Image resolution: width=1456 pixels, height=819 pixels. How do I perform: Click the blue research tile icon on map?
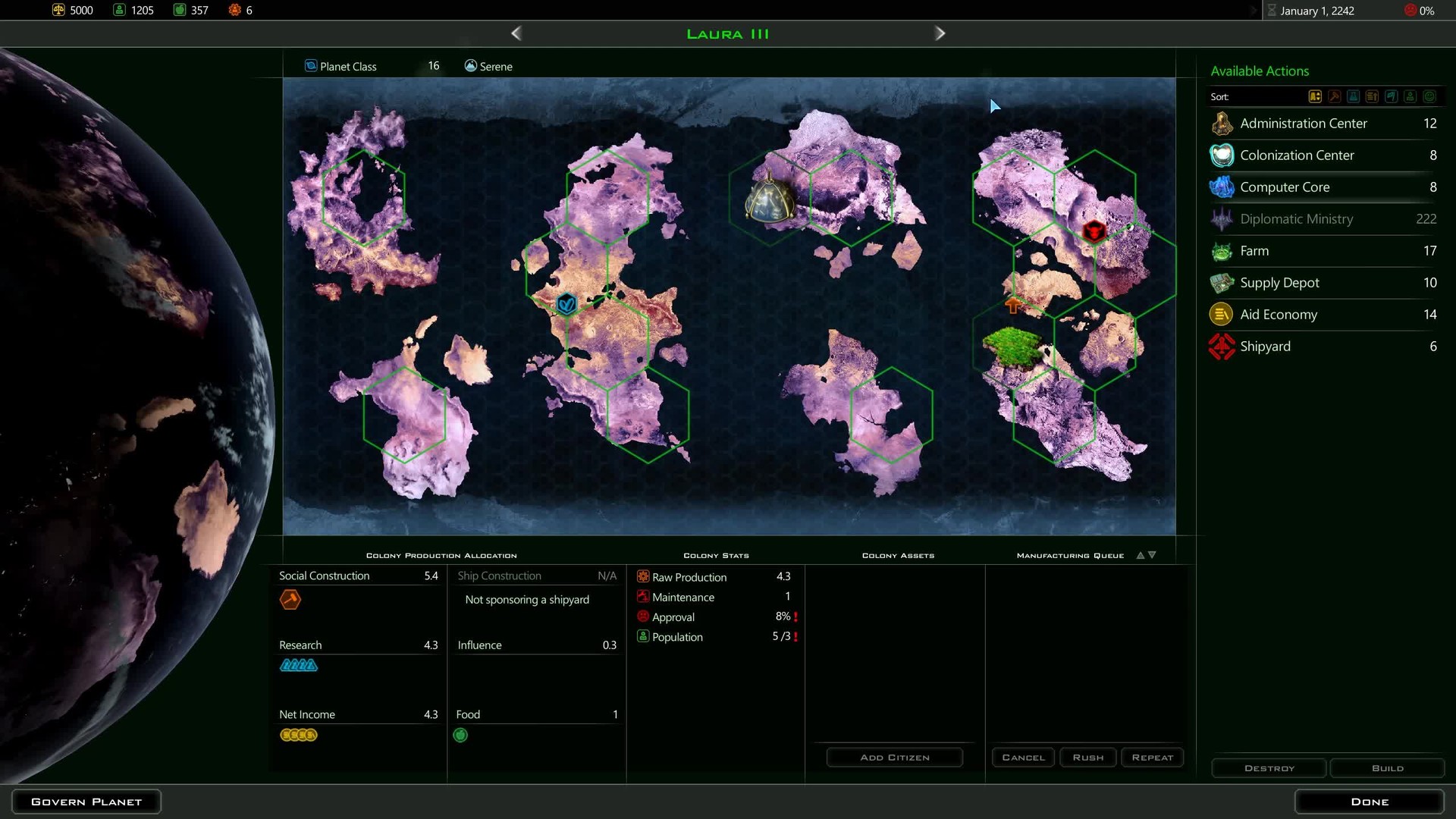pyautogui.click(x=566, y=304)
